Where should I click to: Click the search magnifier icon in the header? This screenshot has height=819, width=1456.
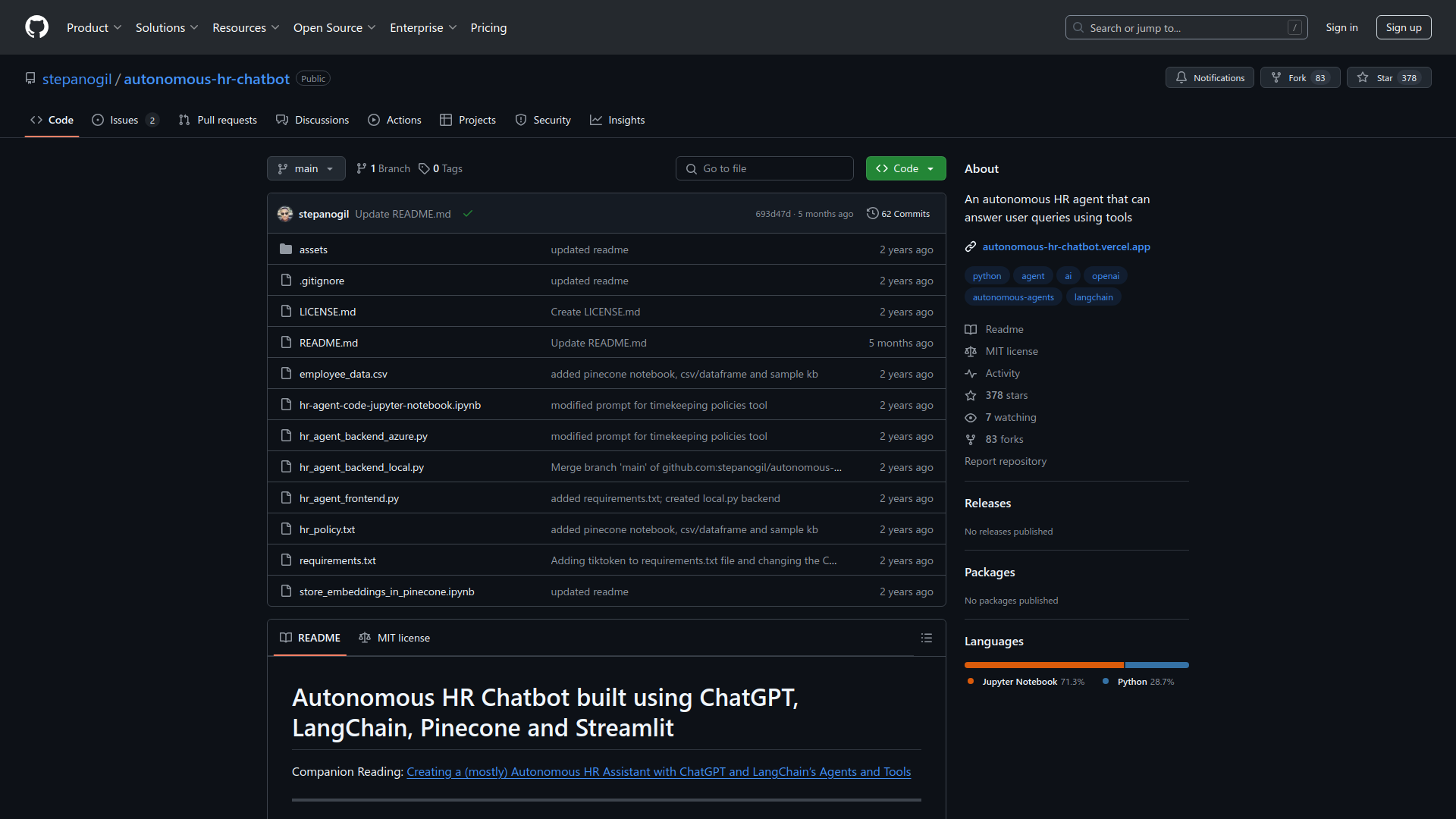pyautogui.click(x=1078, y=27)
